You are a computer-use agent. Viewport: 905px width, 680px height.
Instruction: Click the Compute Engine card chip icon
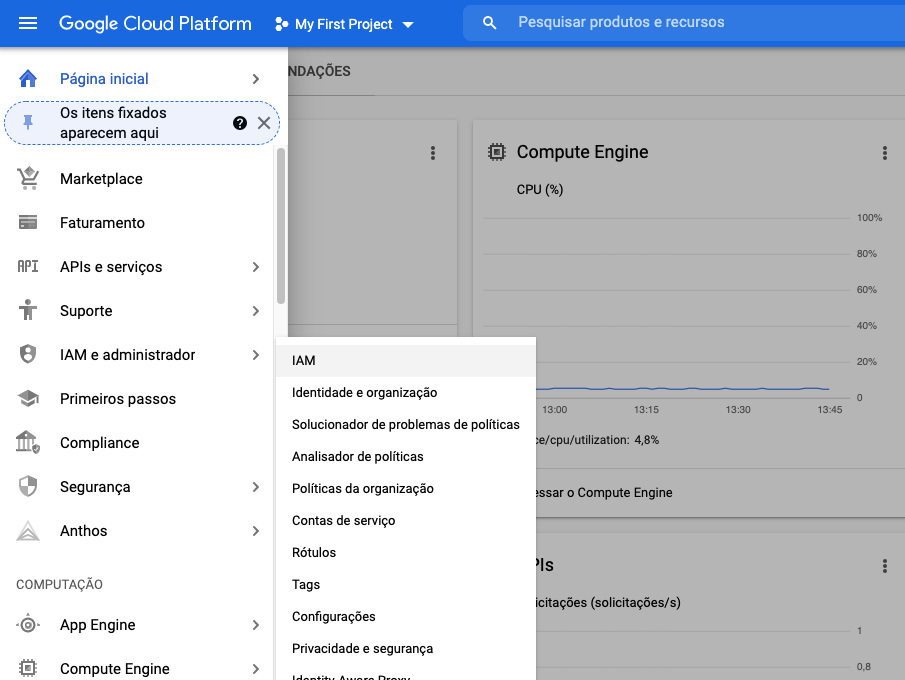pos(496,152)
